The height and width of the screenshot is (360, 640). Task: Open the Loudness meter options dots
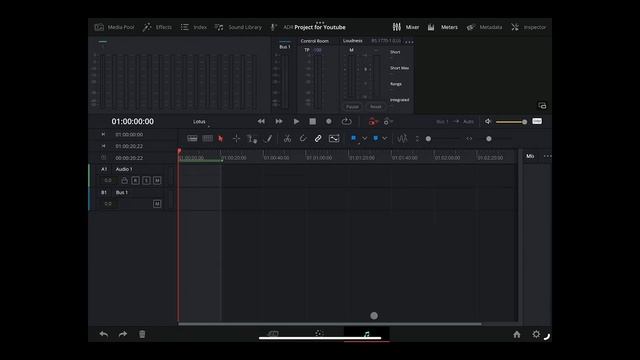tap(409, 41)
